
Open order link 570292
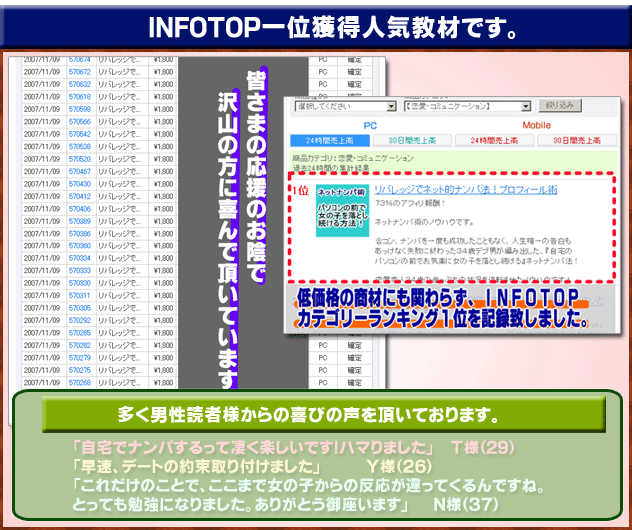(79, 320)
